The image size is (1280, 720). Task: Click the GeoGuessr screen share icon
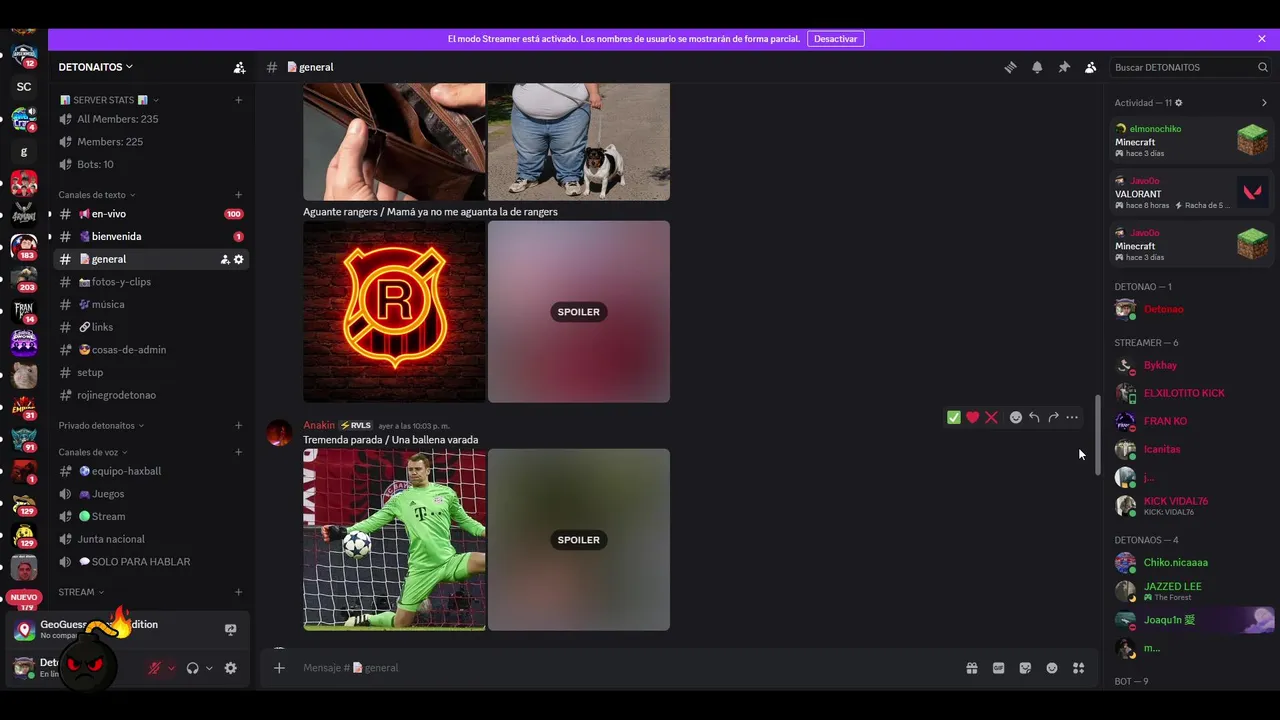click(231, 630)
